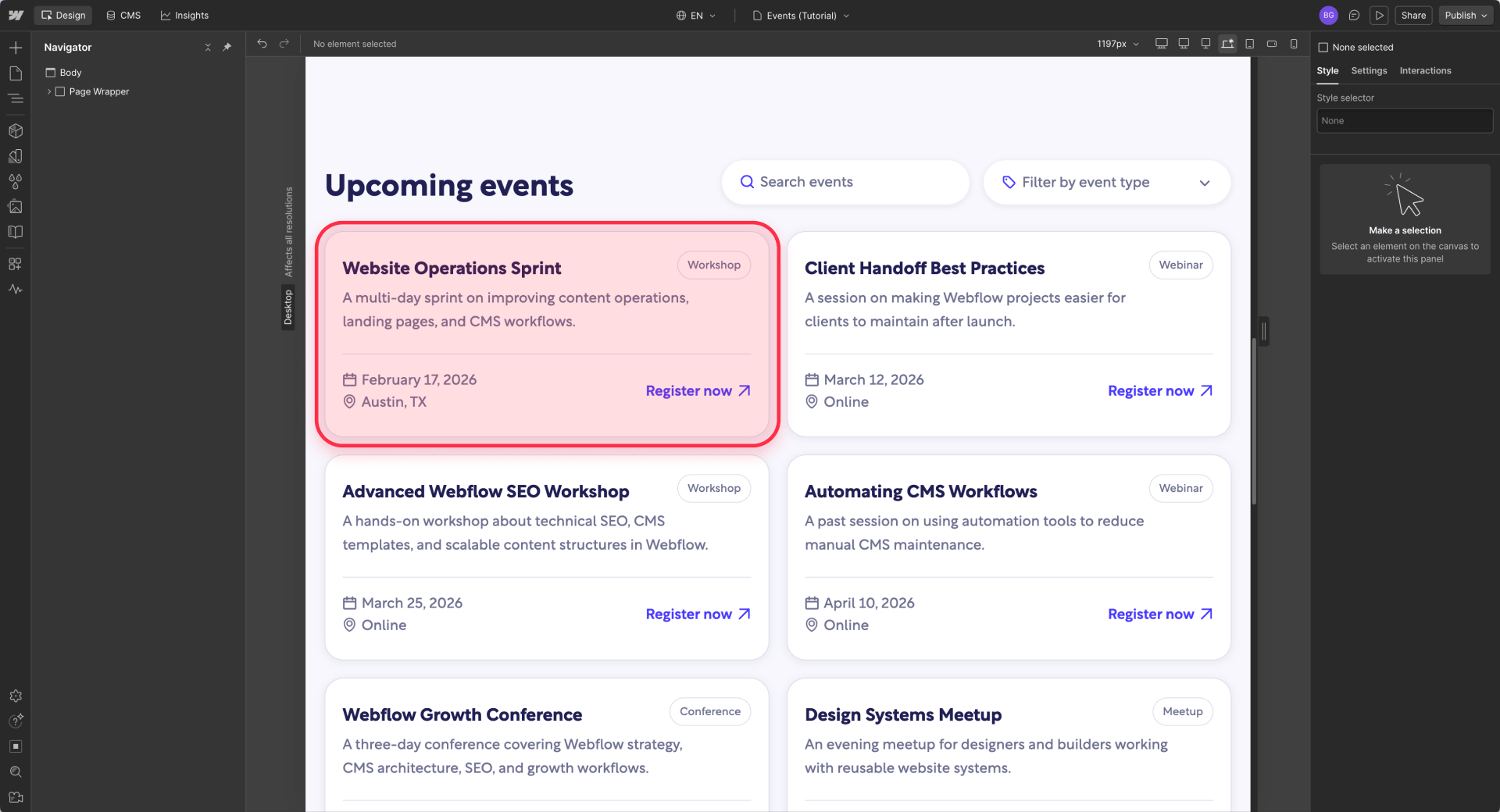Click Register now on Advanced Webflow SEO Workshop
The width and height of the screenshot is (1500, 812).
pyautogui.click(x=698, y=614)
